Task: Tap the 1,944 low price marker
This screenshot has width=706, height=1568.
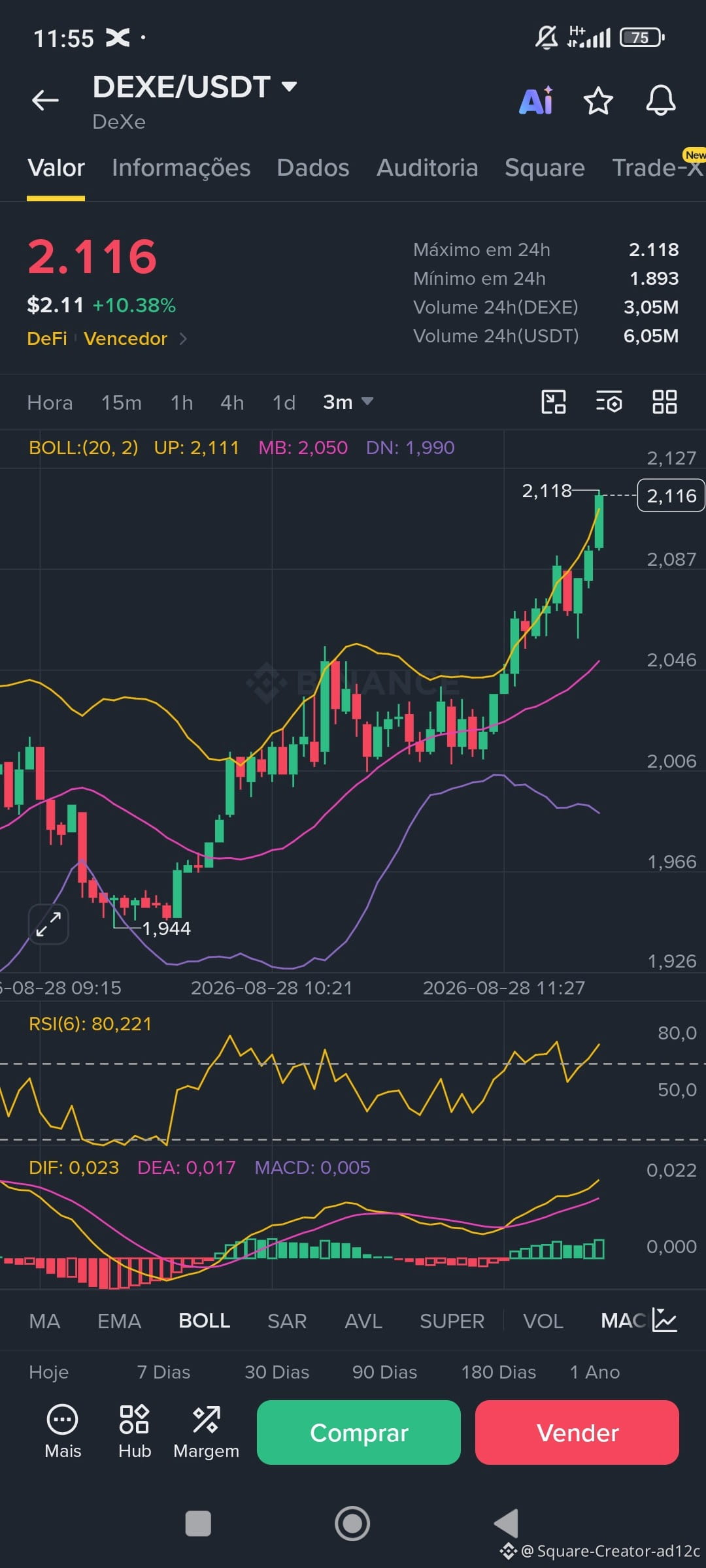Action: (x=166, y=928)
